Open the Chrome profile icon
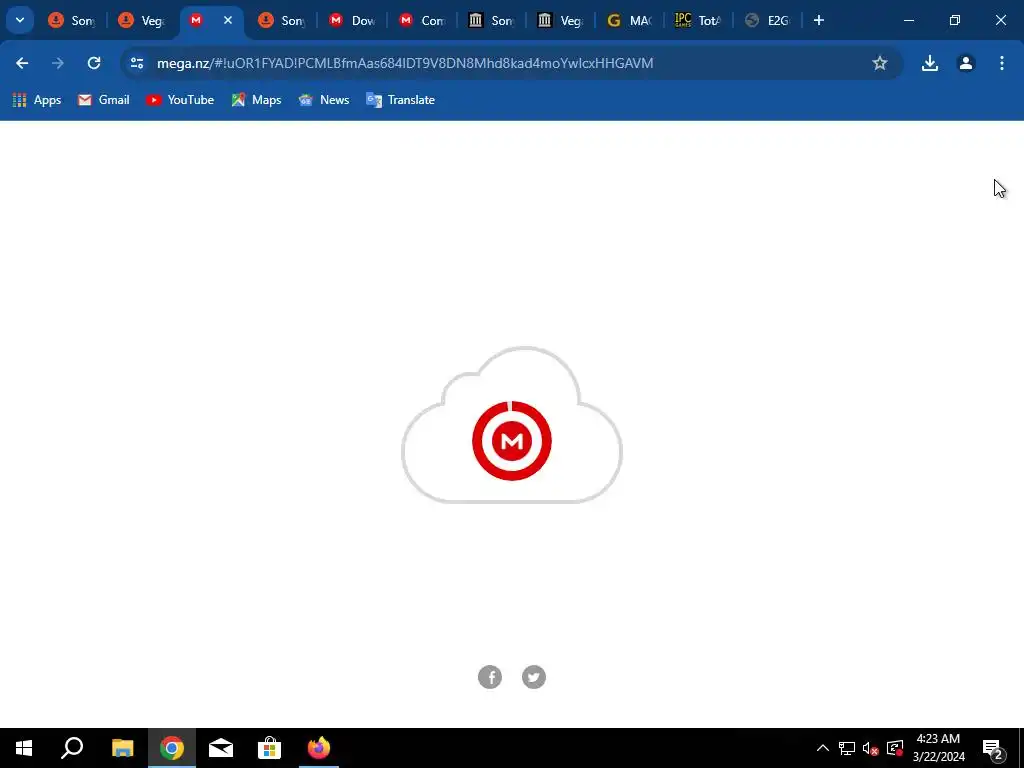The height and width of the screenshot is (768, 1024). pyautogui.click(x=966, y=63)
